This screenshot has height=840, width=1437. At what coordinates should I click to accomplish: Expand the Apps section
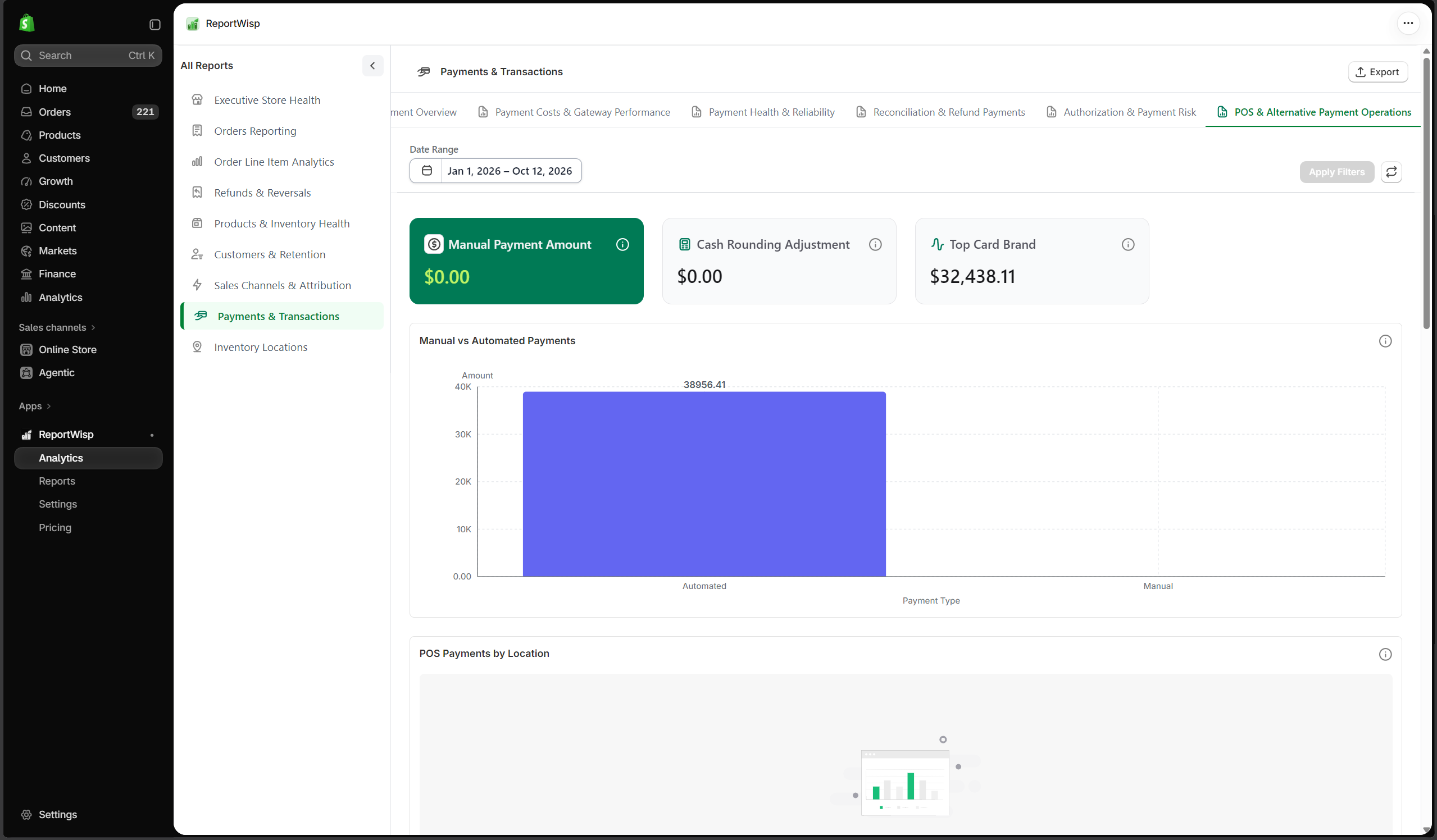coord(35,406)
